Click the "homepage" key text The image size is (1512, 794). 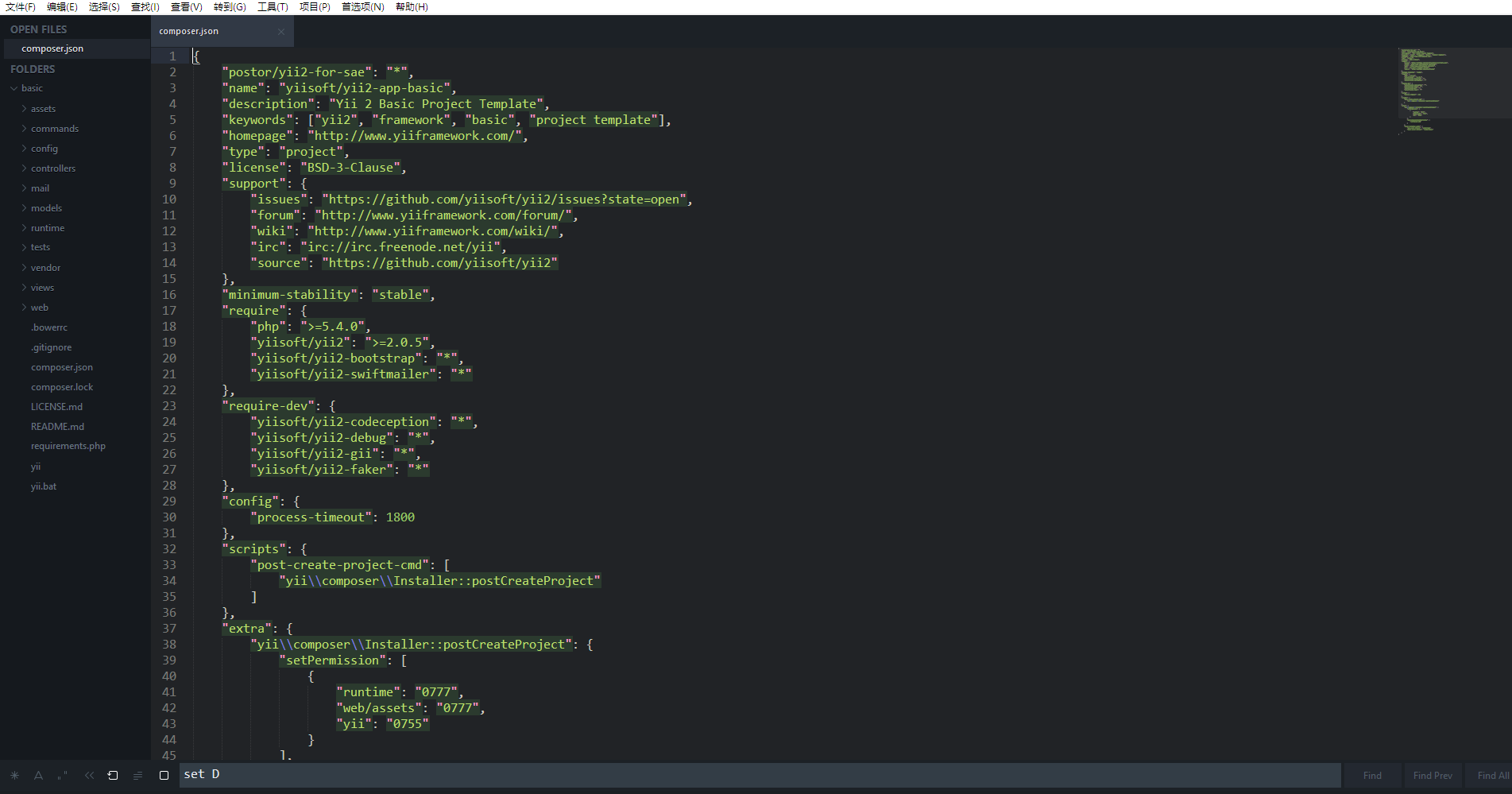tap(257, 136)
